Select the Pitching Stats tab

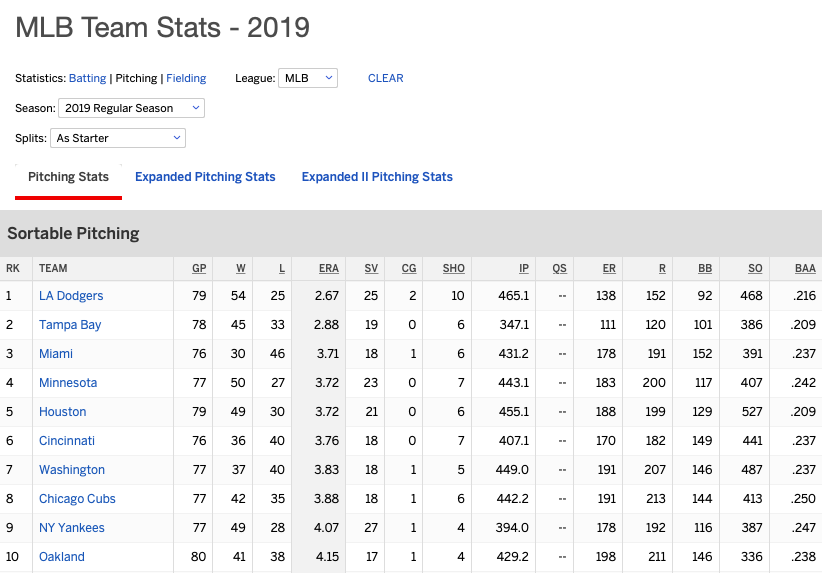pos(68,177)
